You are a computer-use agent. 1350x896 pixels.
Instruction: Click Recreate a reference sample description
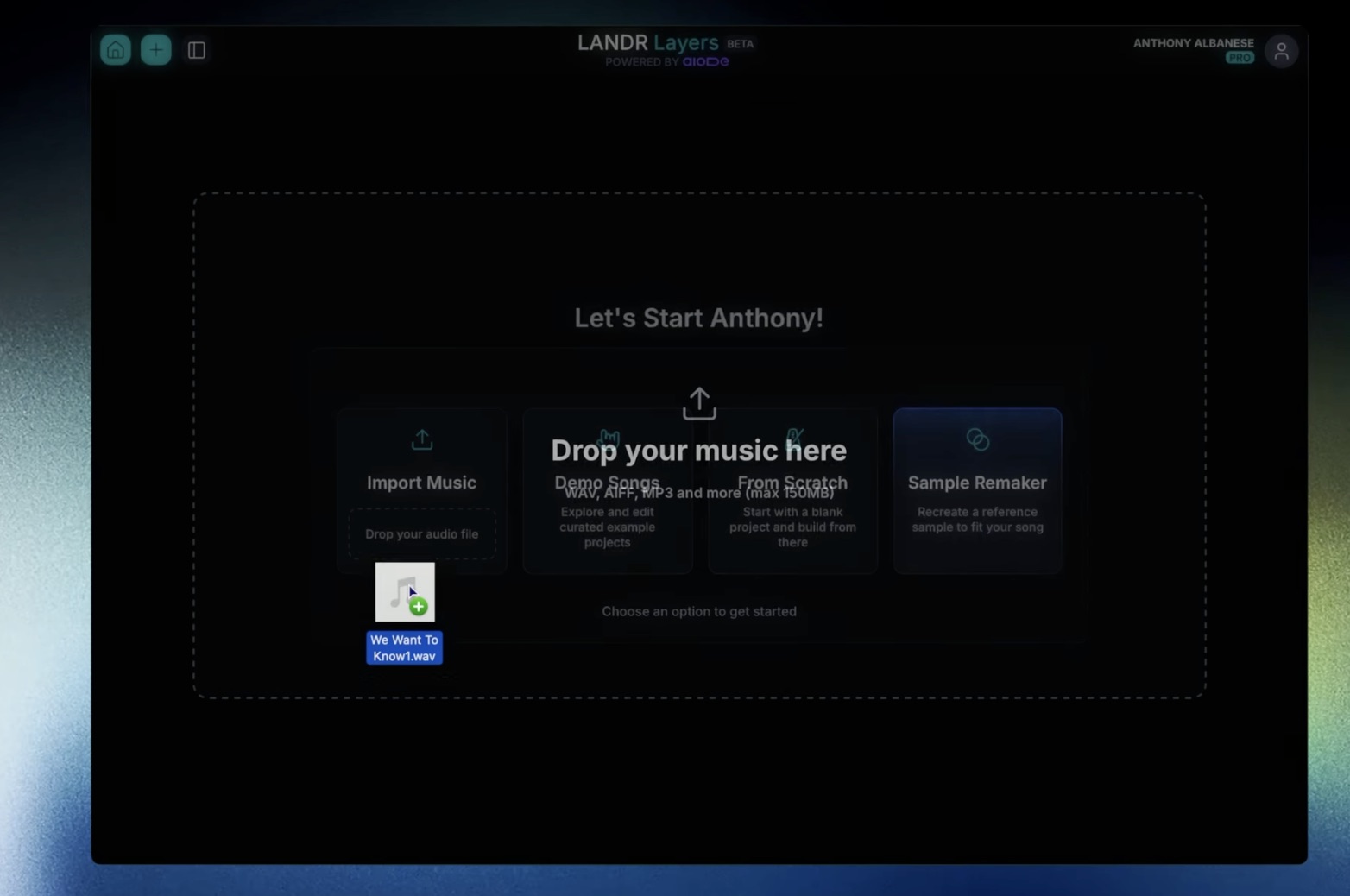point(978,520)
